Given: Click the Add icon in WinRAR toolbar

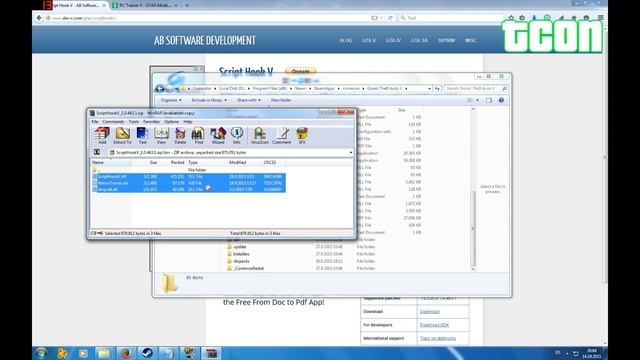Looking at the screenshot, I should (x=102, y=136).
